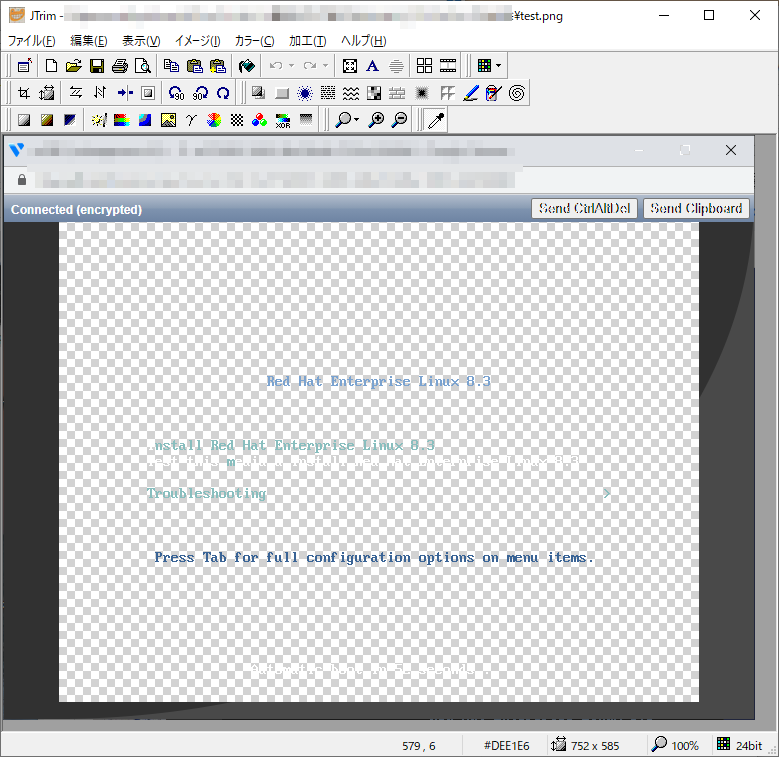This screenshot has width=779, height=757.
Task: Open the redo history dropdown arrow
Action: pos(325,66)
